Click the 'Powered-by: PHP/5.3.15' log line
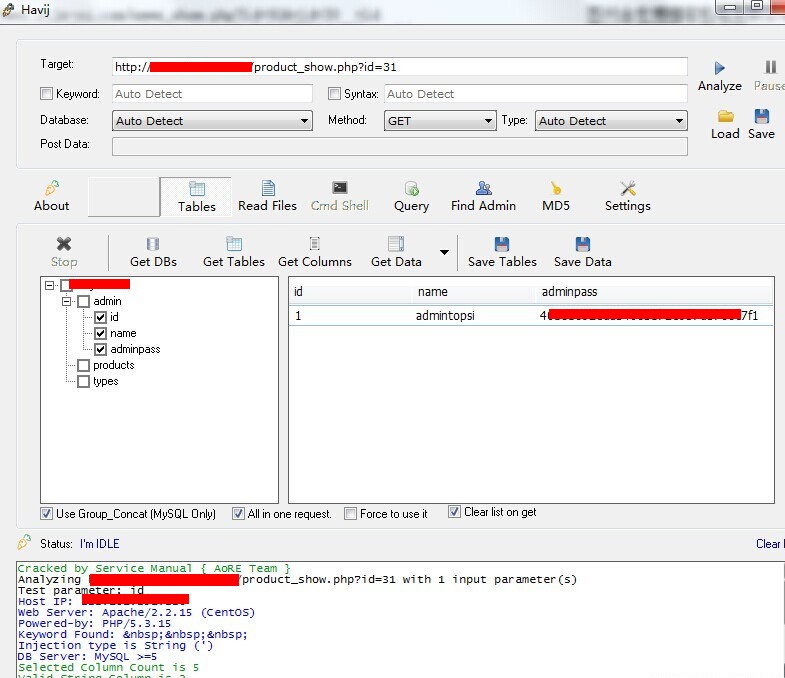 click(94, 623)
